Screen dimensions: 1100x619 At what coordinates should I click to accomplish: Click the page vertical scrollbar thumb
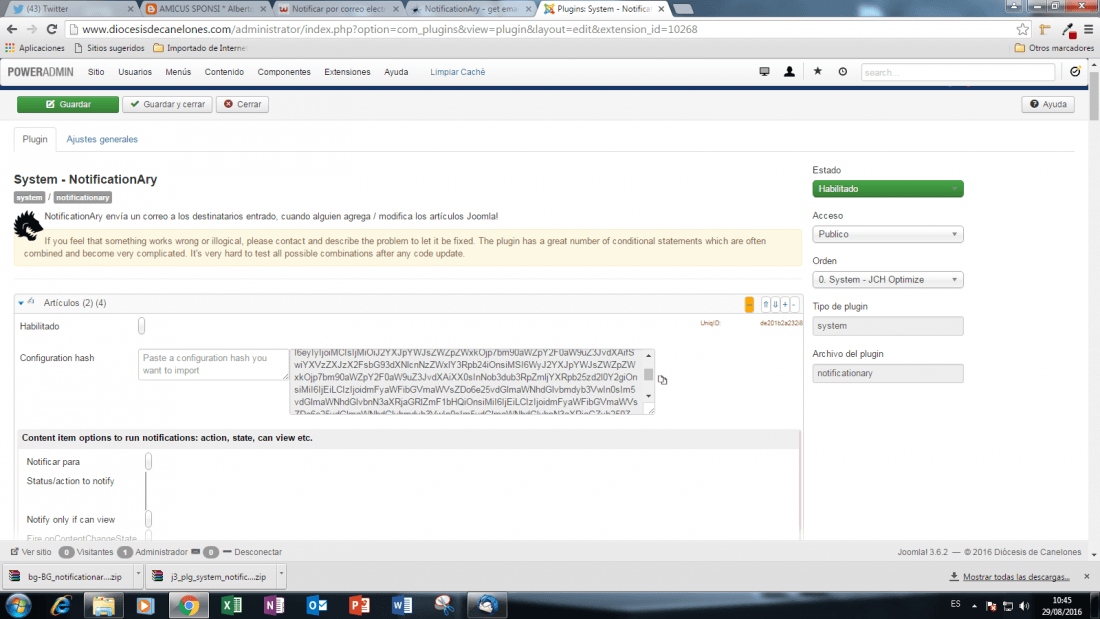[x=1094, y=95]
